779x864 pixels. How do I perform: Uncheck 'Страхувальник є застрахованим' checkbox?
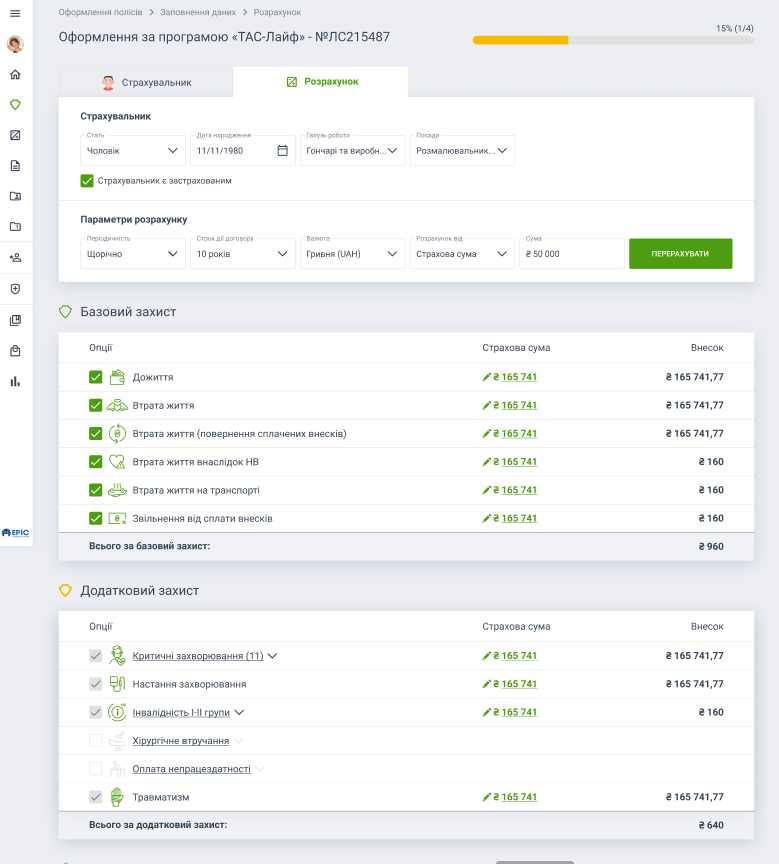click(x=87, y=181)
